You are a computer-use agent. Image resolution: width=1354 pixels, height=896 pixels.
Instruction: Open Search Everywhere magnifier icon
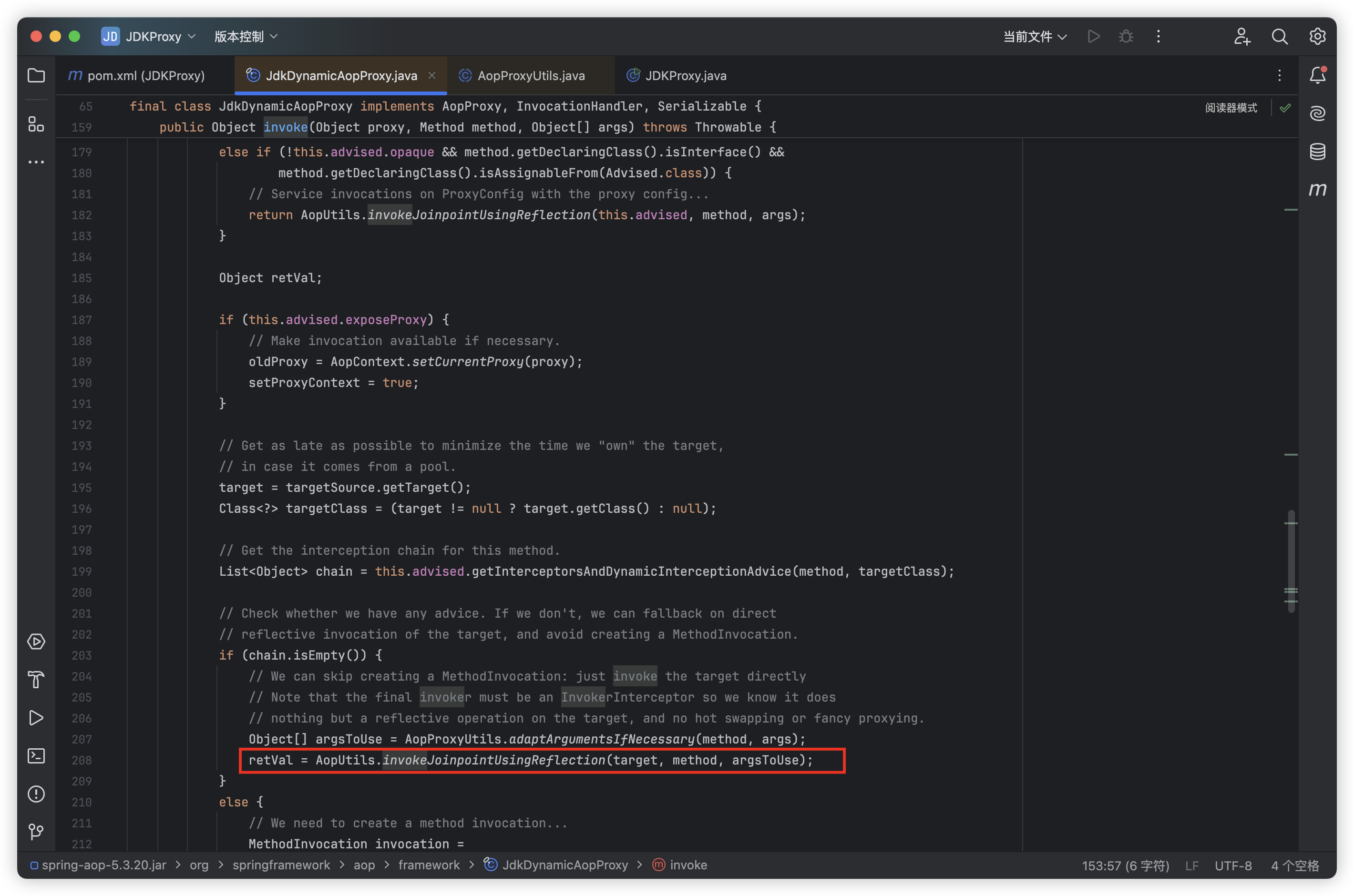[1280, 37]
